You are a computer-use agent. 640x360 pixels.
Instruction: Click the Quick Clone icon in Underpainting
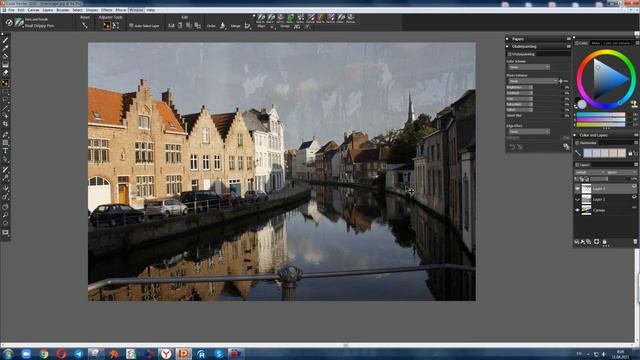pos(566,147)
